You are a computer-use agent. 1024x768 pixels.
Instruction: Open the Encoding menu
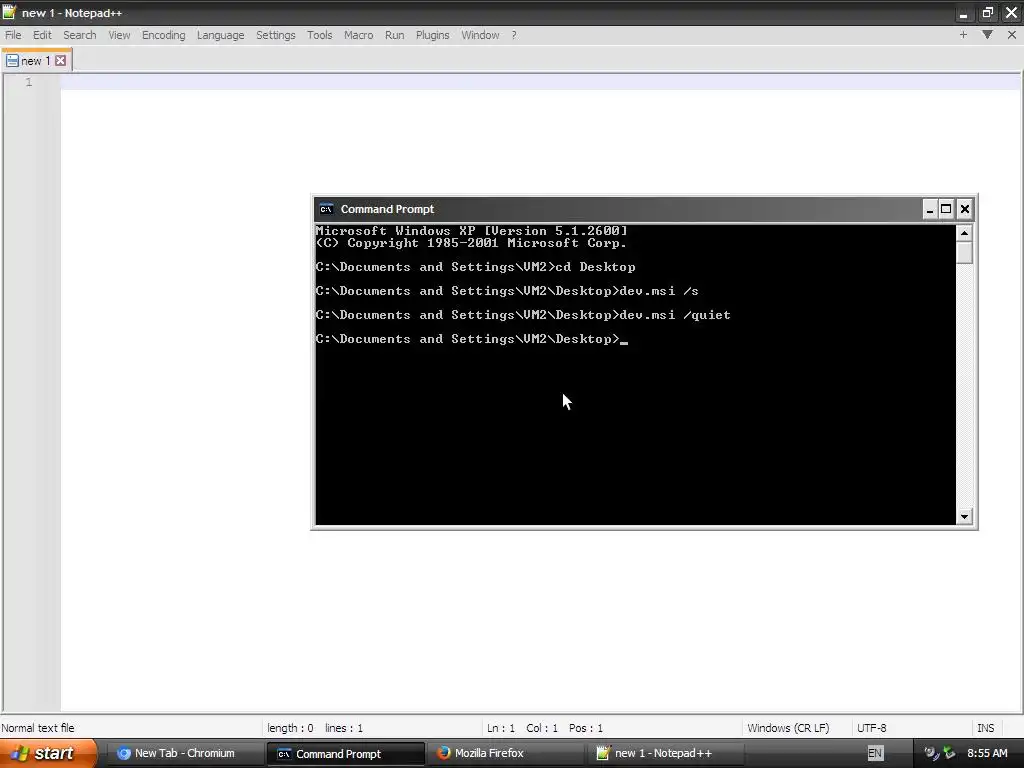coord(163,35)
